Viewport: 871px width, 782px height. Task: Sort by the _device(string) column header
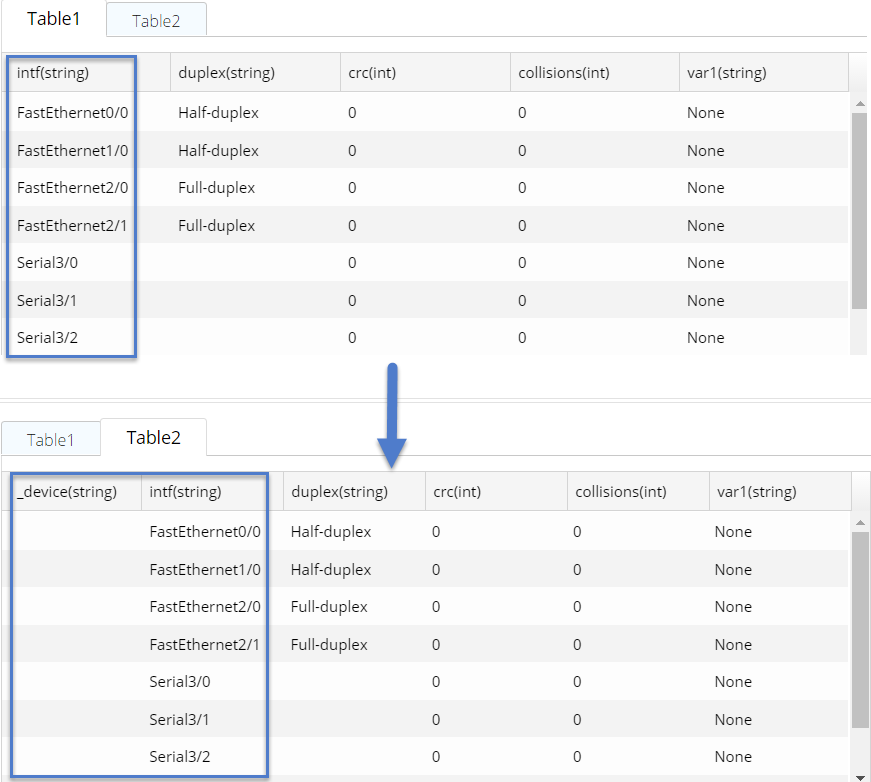tap(67, 492)
